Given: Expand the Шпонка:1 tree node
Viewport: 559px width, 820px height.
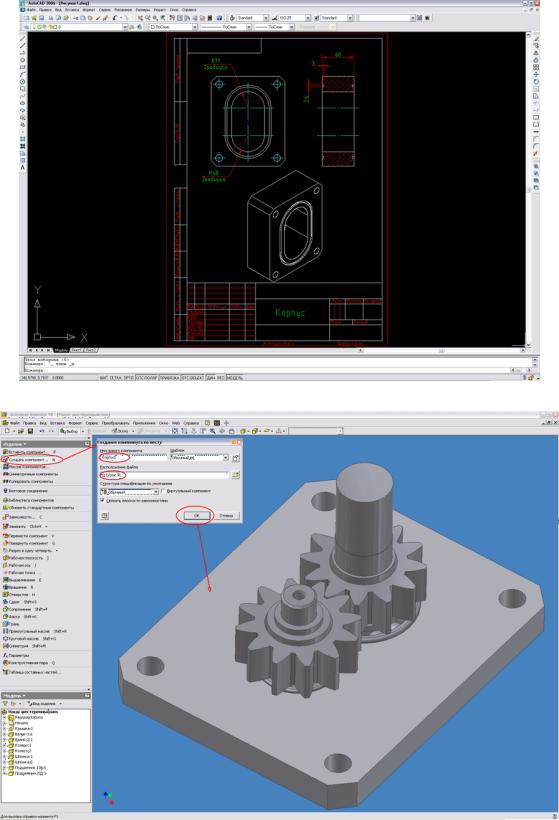Looking at the screenshot, I should pyautogui.click(x=5, y=756).
